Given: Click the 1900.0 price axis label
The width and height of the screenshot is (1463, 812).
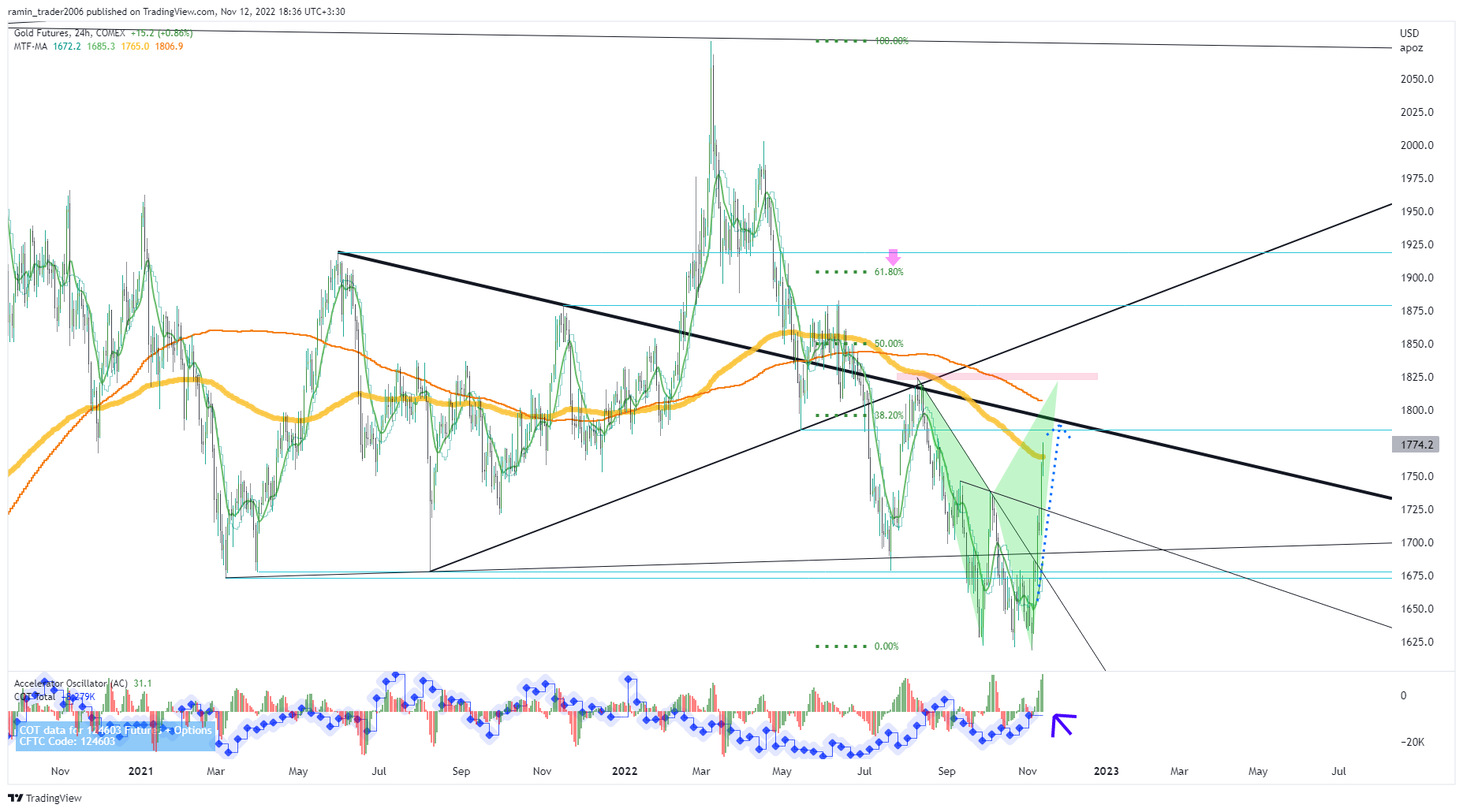Looking at the screenshot, I should tap(1417, 277).
